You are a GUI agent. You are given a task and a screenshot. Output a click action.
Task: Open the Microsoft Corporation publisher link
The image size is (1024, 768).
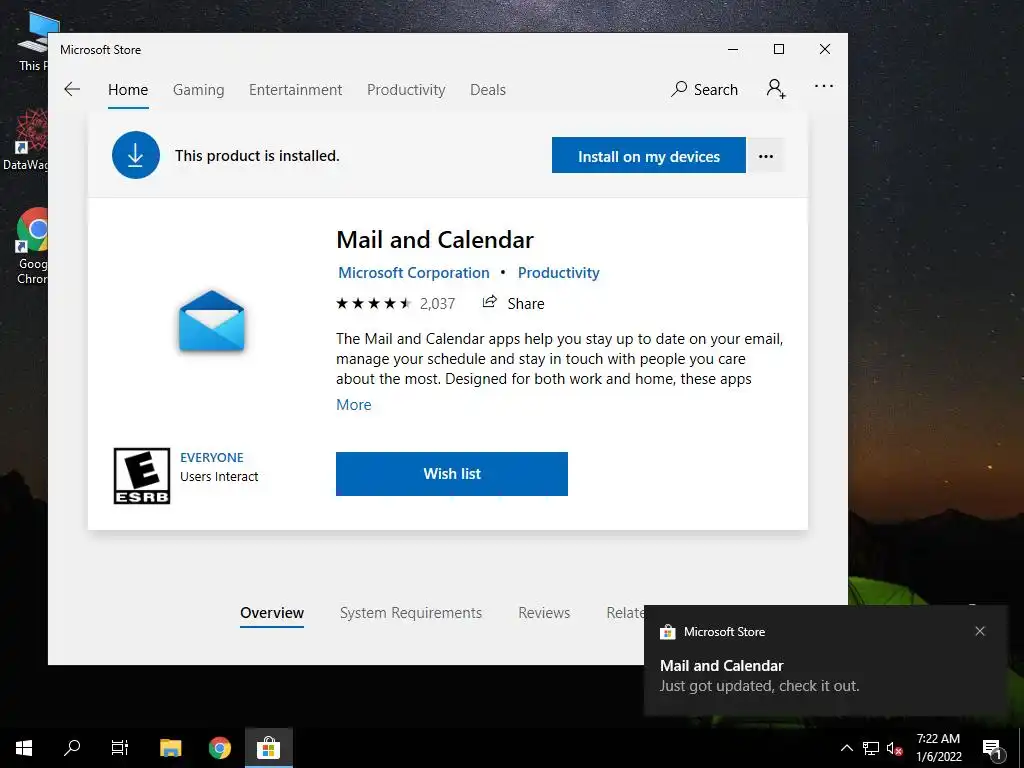tap(413, 273)
